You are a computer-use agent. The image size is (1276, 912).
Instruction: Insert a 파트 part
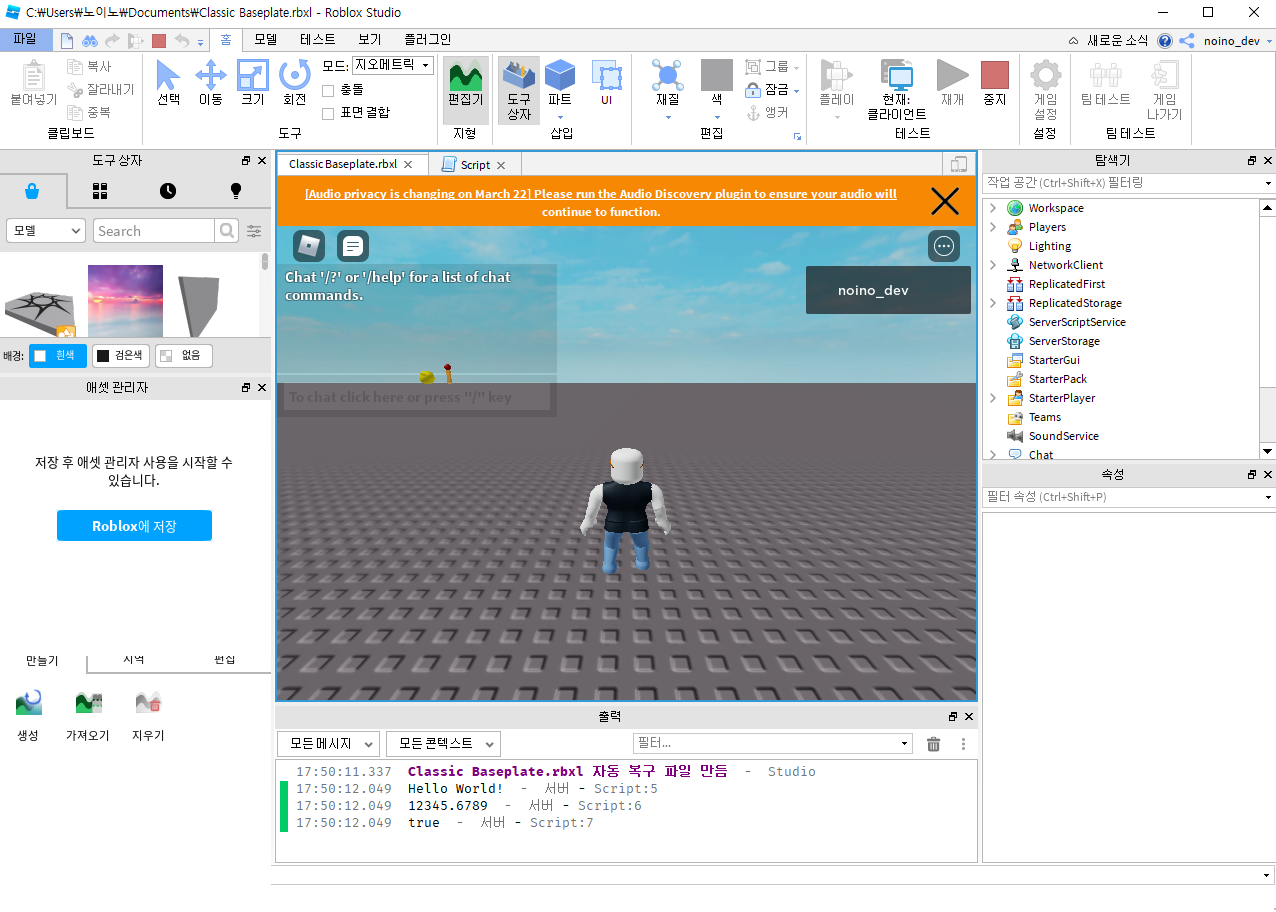pos(560,84)
